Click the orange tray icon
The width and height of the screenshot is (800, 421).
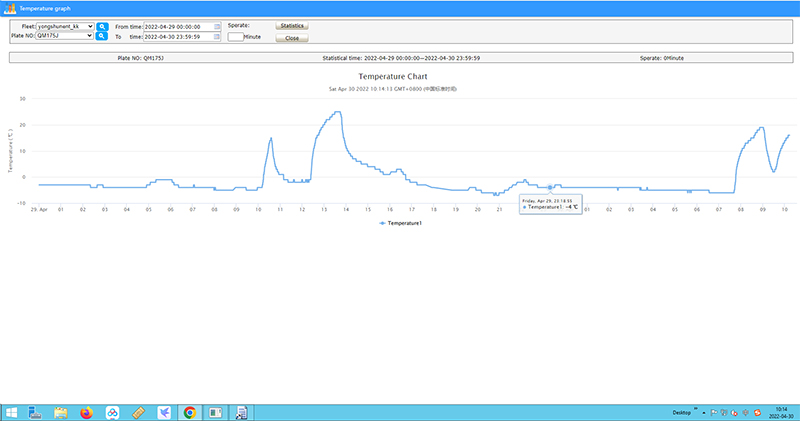tap(758, 413)
